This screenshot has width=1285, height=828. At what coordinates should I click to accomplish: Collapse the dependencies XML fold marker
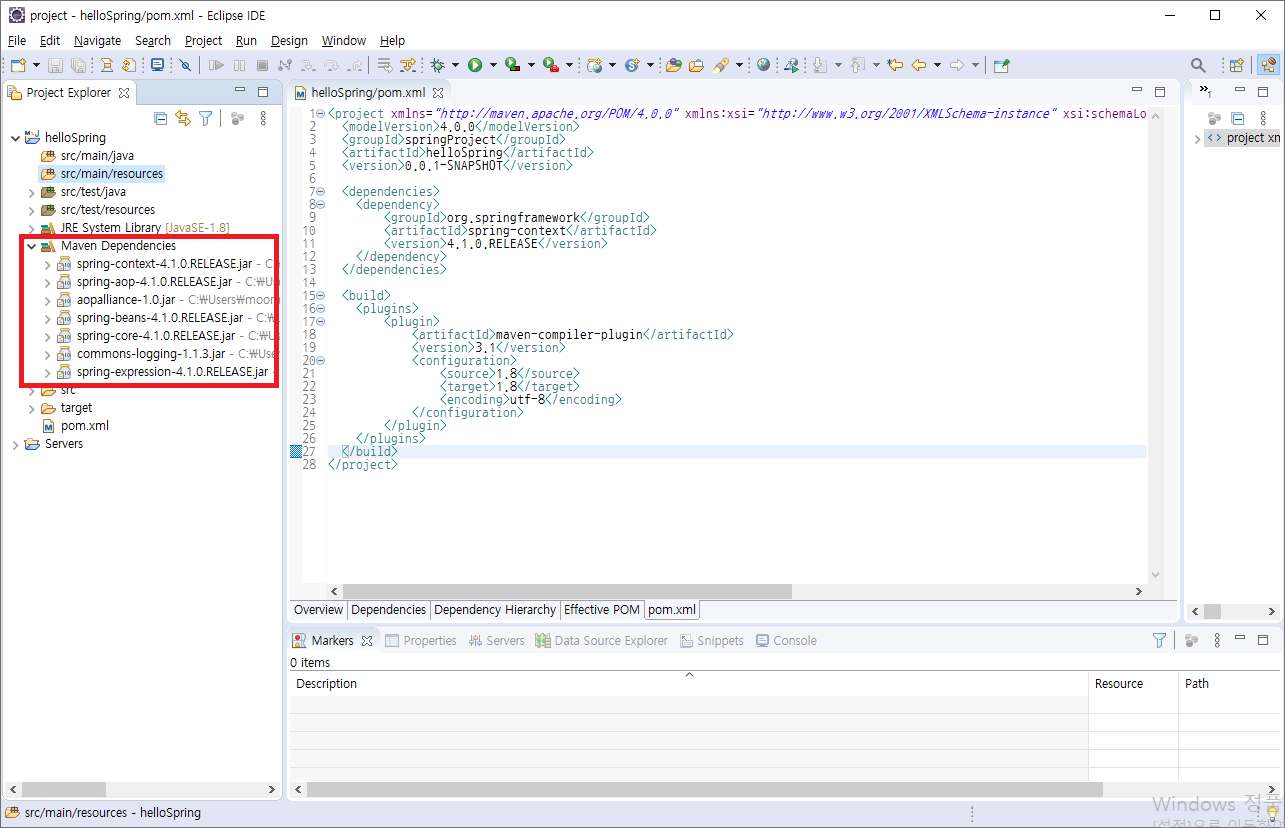point(320,191)
